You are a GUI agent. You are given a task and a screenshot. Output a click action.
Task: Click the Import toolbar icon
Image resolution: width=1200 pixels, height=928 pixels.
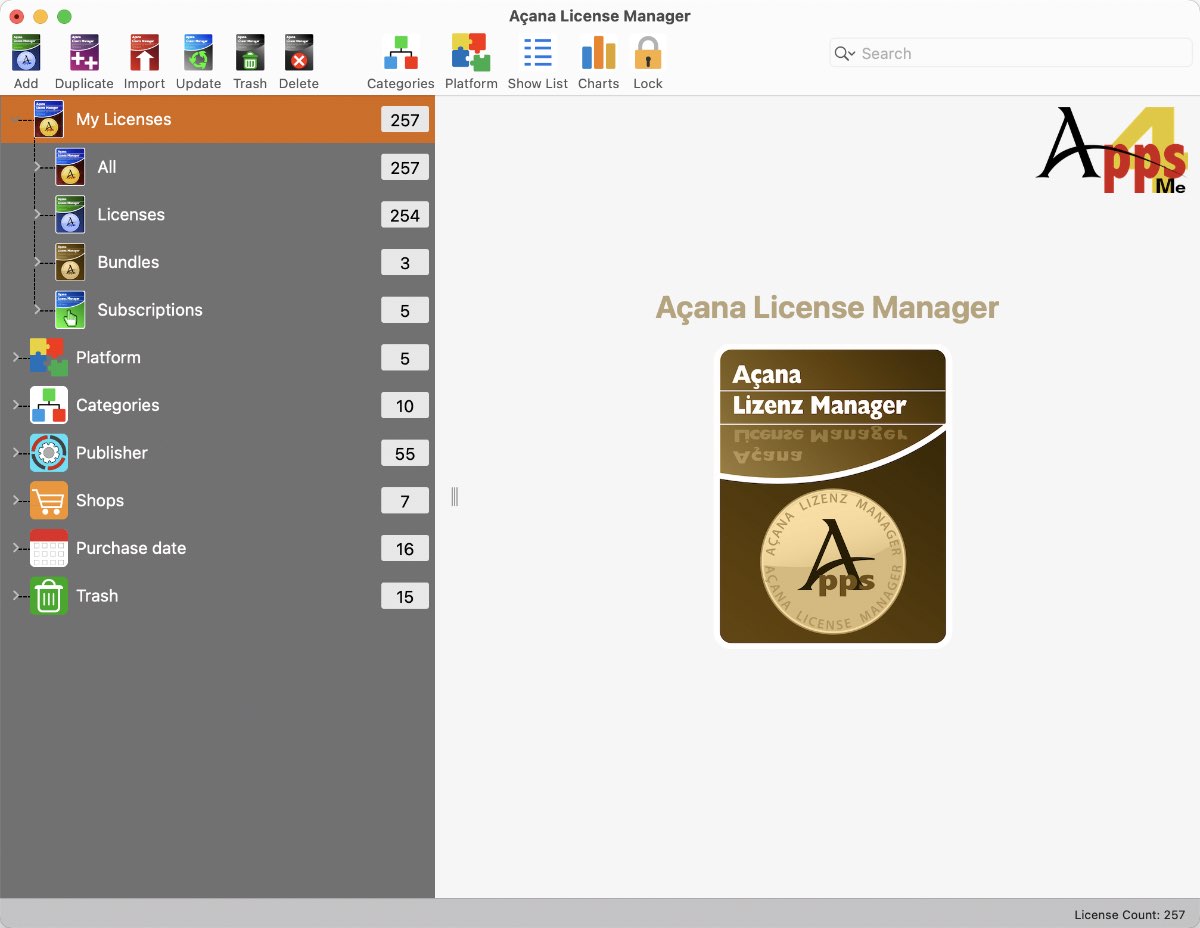coord(144,52)
